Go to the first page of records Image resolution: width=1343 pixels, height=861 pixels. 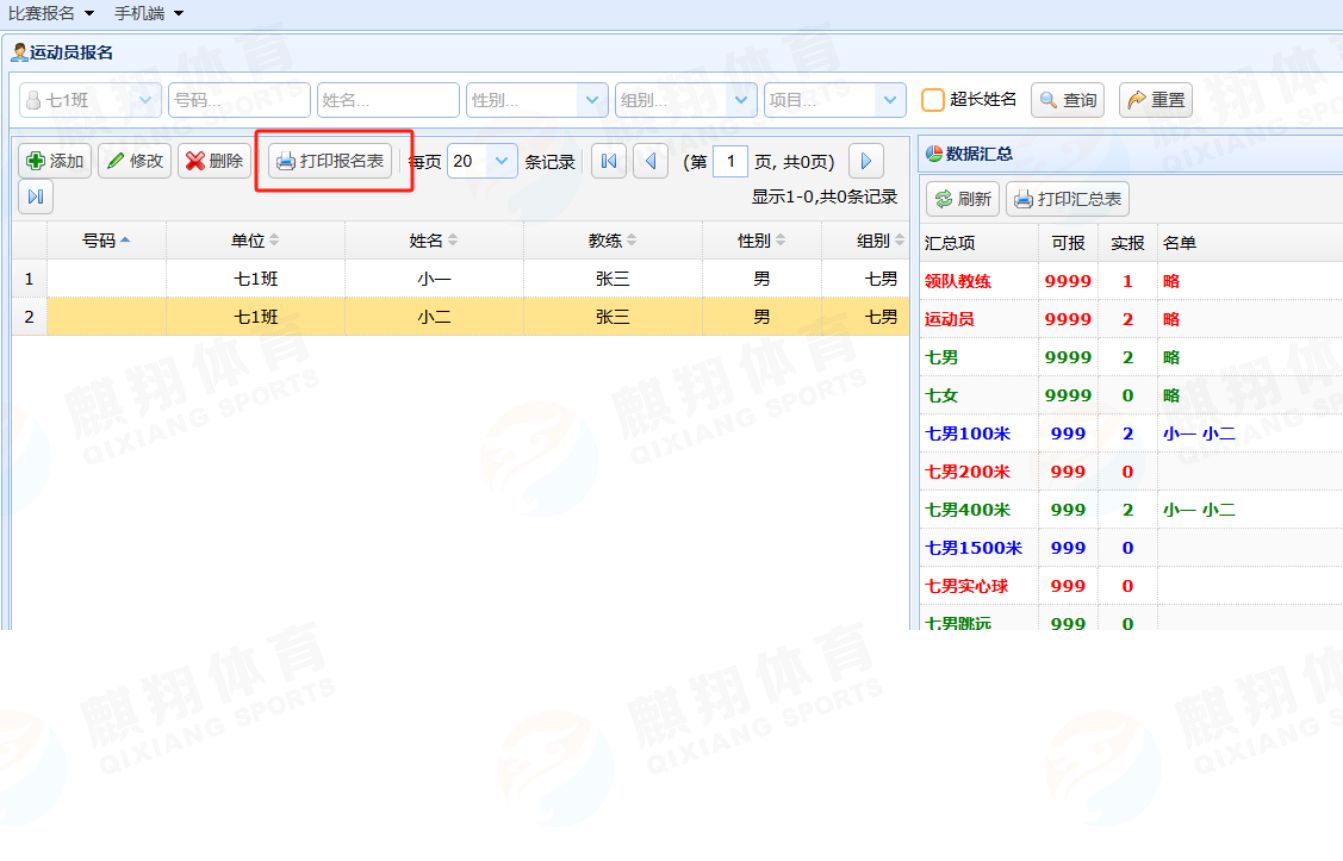tap(607, 161)
